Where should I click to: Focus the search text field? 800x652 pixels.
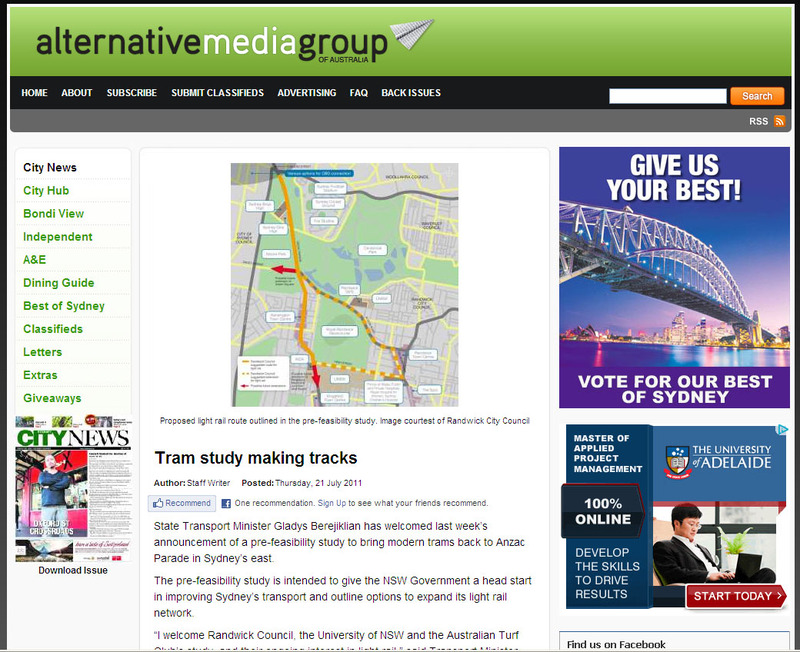pos(667,96)
